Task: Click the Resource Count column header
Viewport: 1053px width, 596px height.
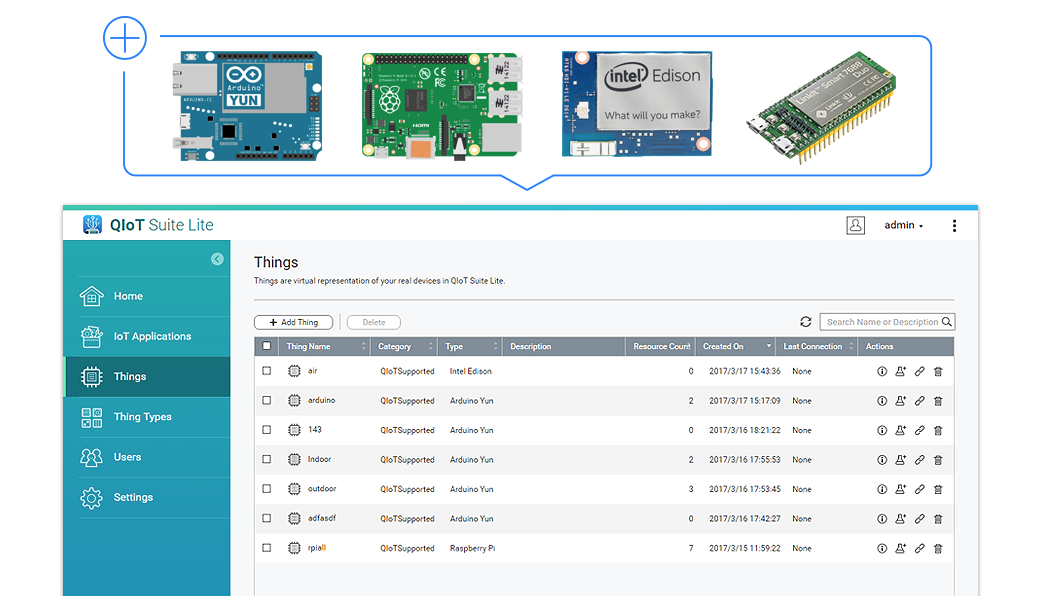Action: 661,347
